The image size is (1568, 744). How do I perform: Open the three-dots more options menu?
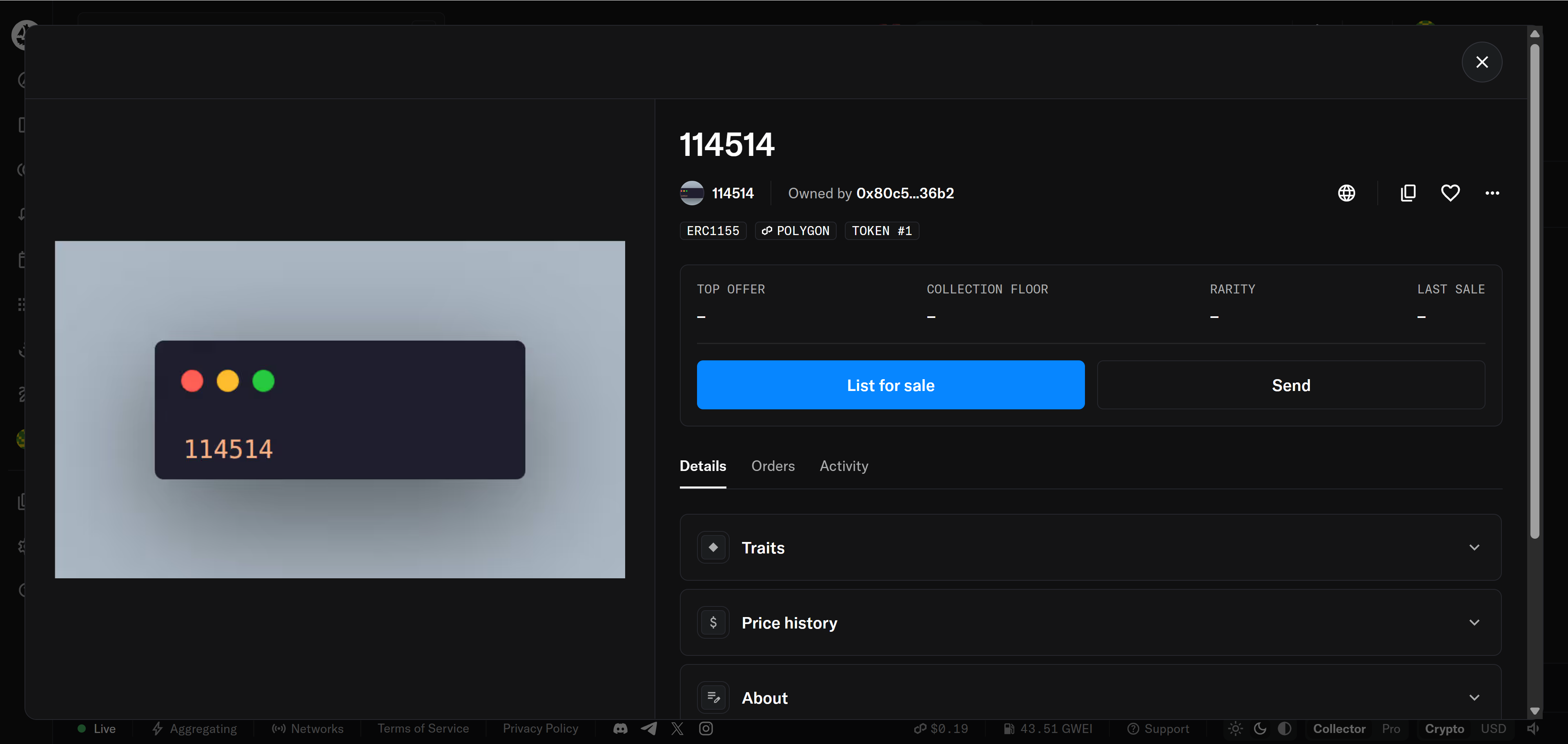1492,193
